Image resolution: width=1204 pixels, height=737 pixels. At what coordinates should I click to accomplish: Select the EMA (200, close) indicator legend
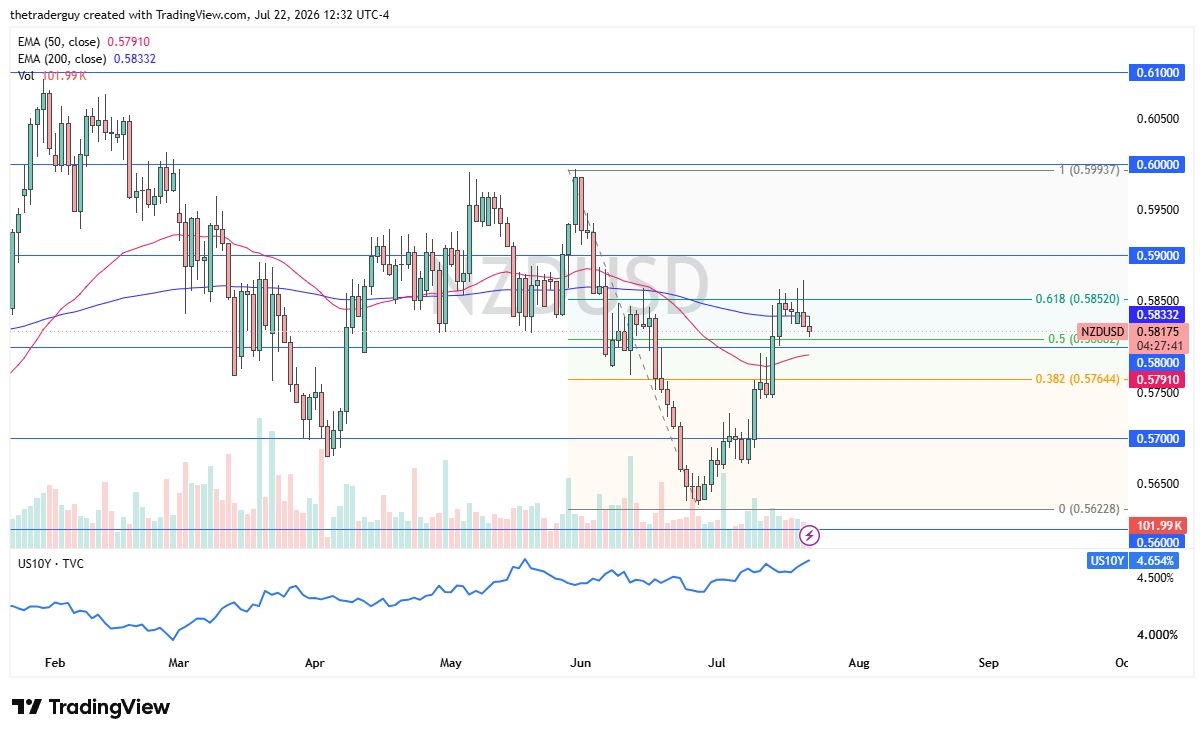[88, 59]
